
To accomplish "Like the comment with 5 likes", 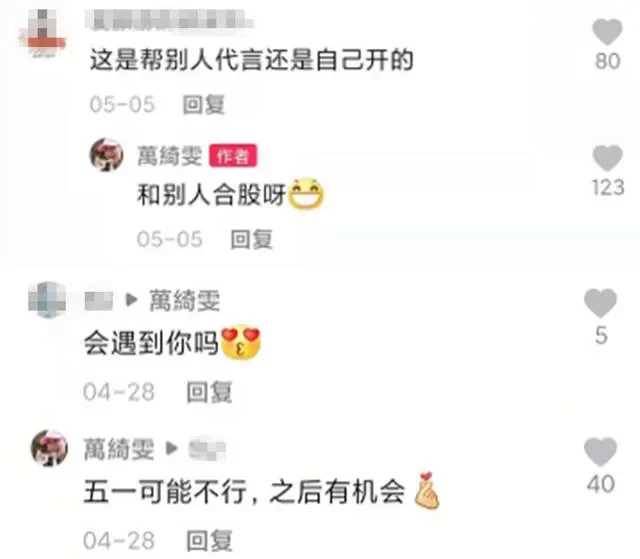I will [600, 303].
